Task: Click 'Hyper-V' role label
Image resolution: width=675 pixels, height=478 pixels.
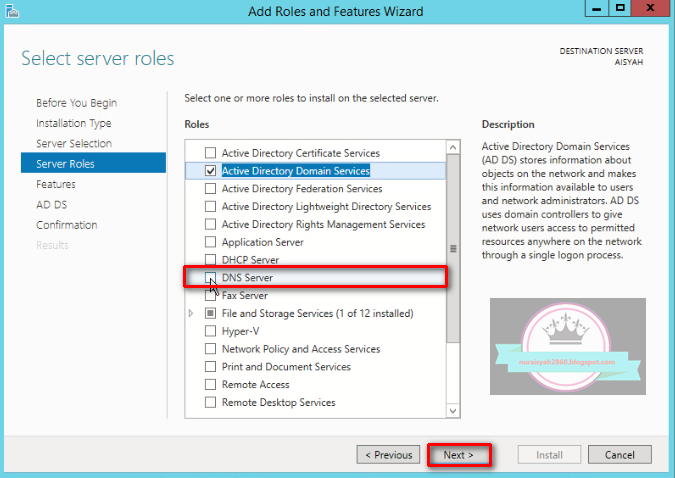Action: [x=240, y=331]
